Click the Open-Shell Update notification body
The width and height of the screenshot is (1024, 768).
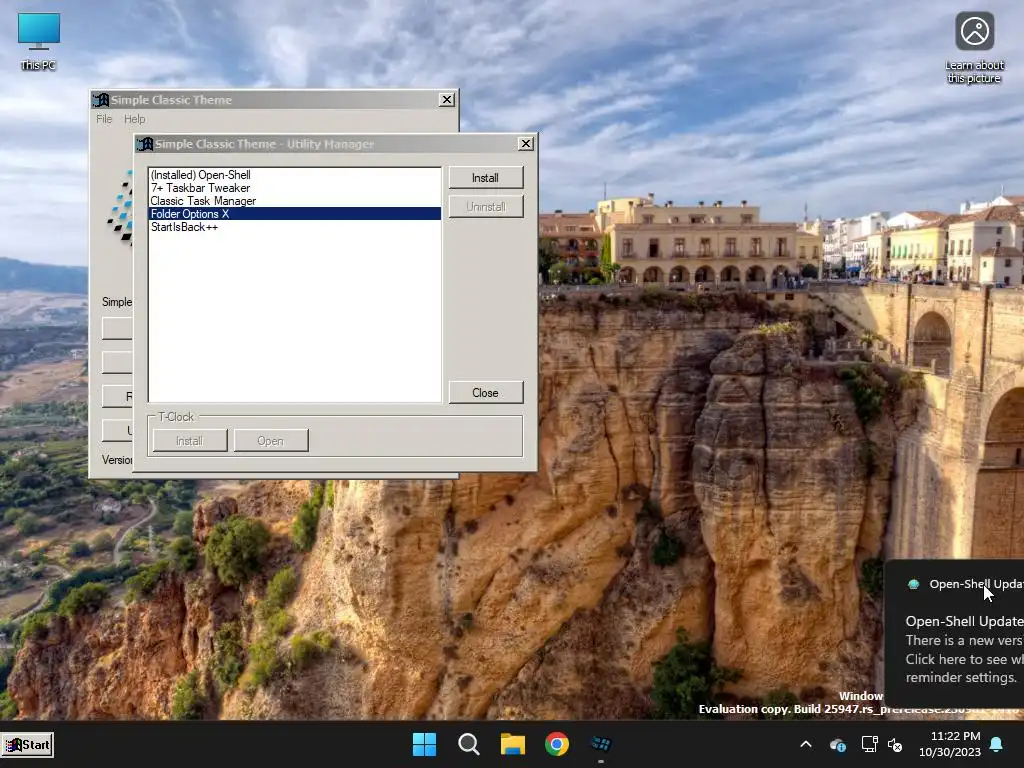964,649
